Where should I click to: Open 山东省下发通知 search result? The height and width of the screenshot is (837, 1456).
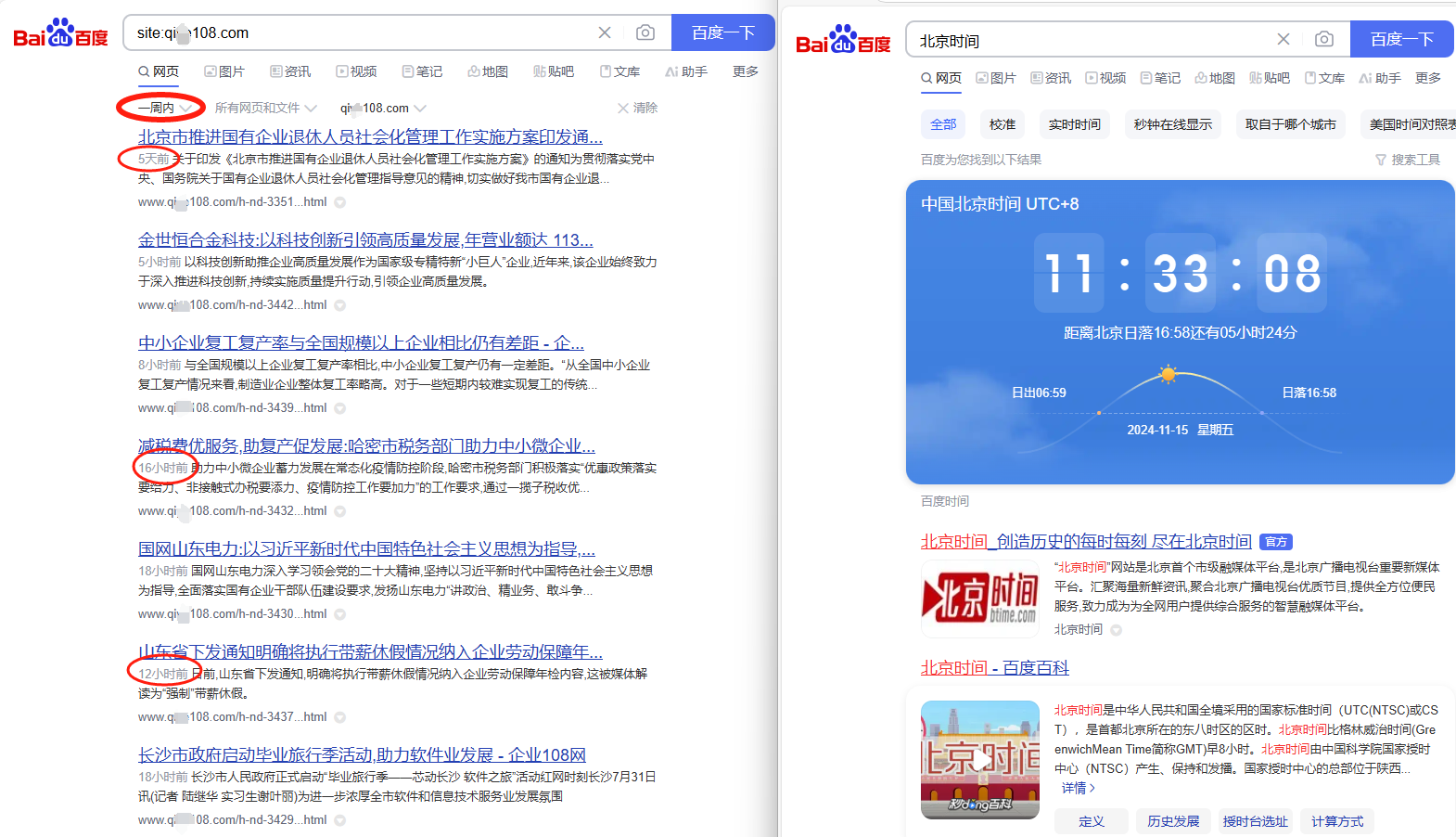pos(370,651)
